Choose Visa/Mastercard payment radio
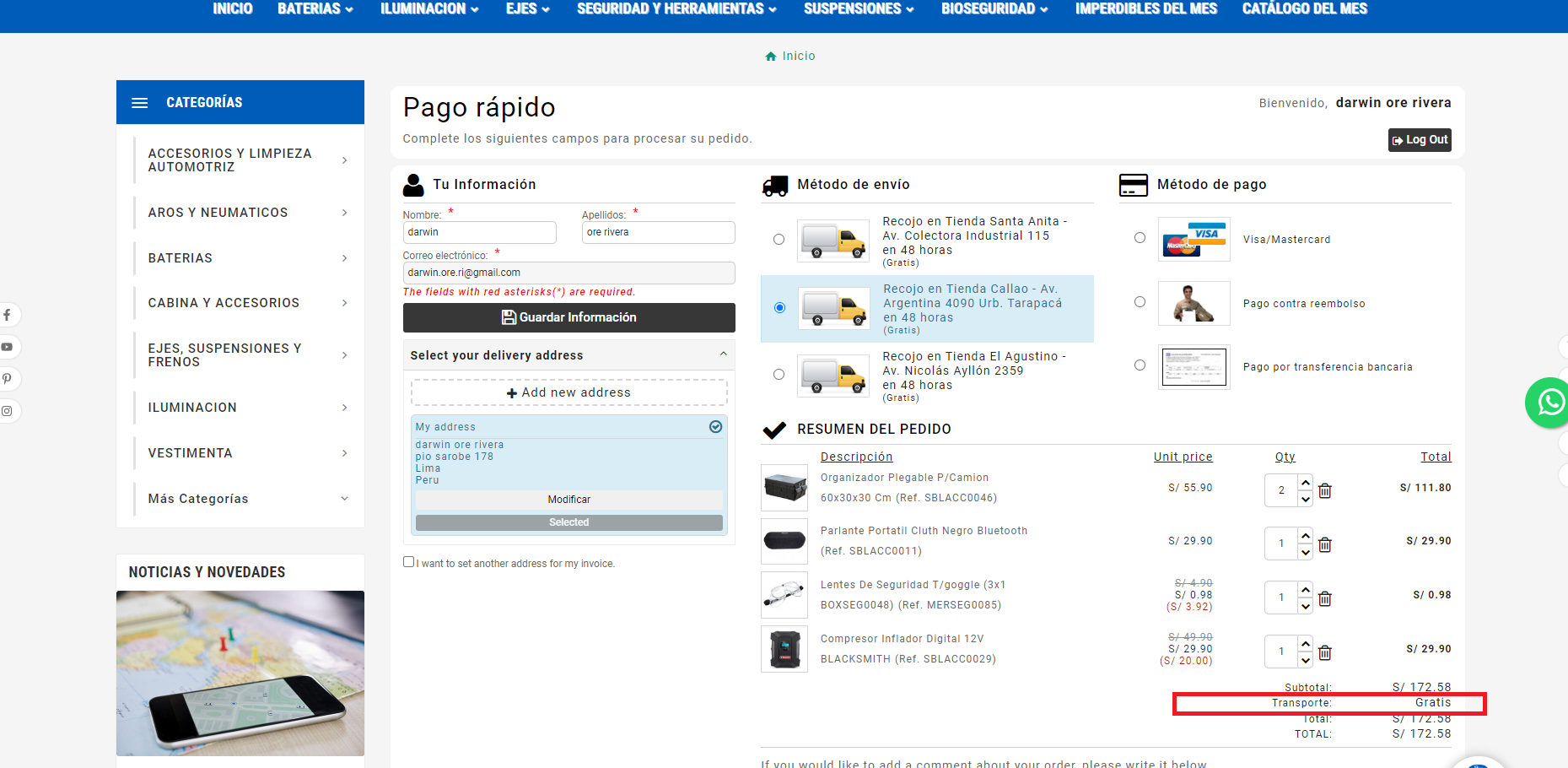The image size is (1568, 768). click(x=1140, y=238)
